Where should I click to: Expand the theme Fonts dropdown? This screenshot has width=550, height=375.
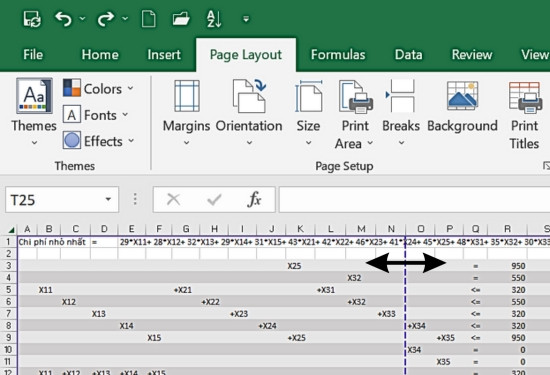pyautogui.click(x=96, y=115)
